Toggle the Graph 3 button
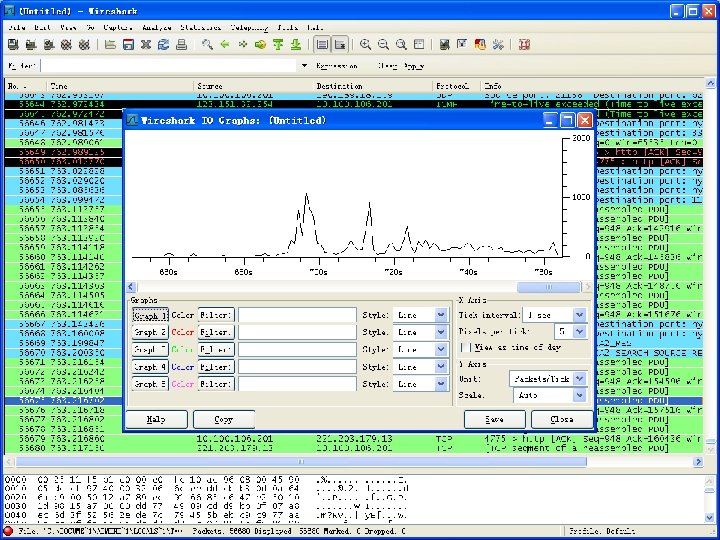Viewport: 720px width, 540px height. (150, 350)
